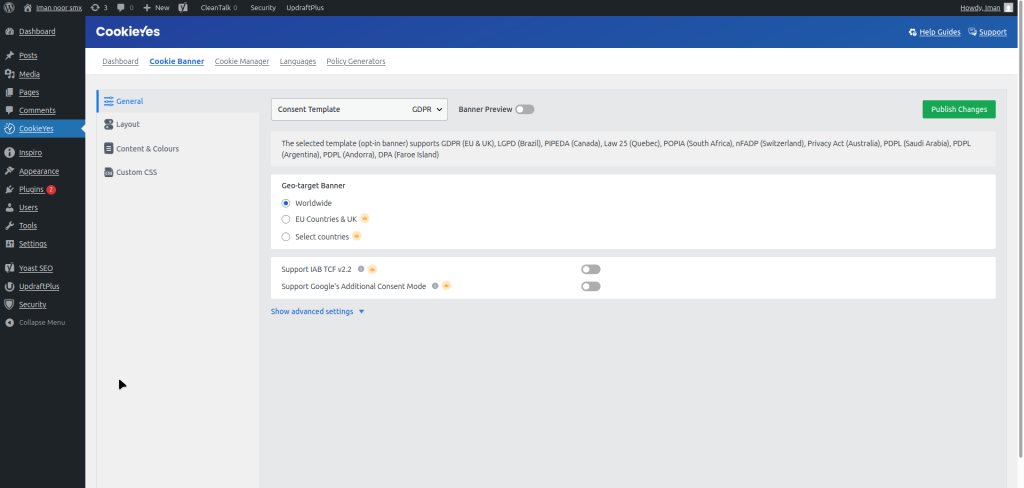Expand Show advanced settings
1024x488 pixels.
click(x=317, y=312)
